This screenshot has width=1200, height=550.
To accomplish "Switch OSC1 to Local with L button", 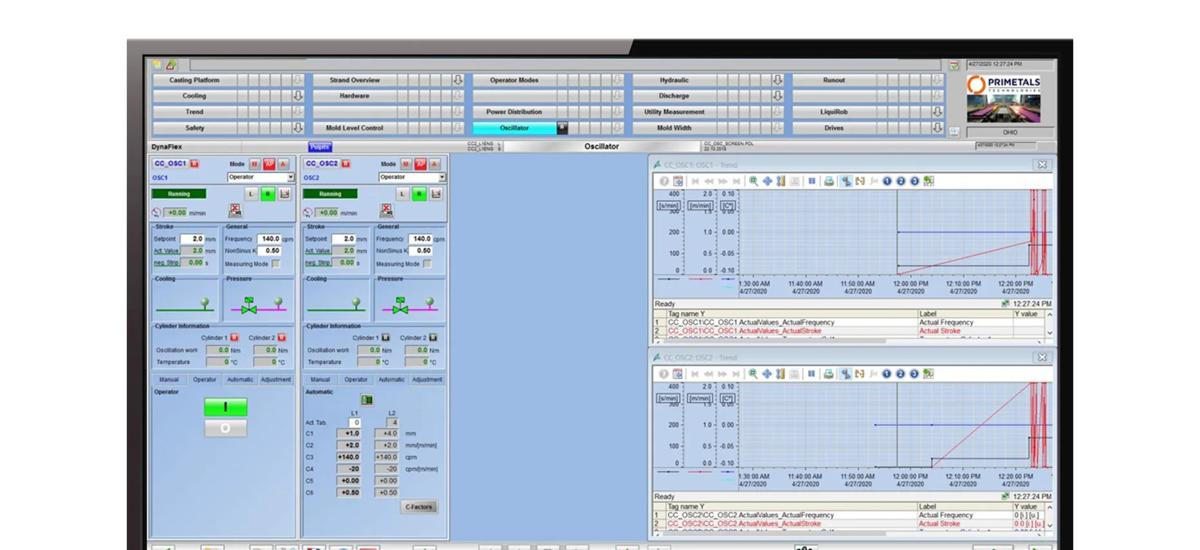I will [x=251, y=194].
